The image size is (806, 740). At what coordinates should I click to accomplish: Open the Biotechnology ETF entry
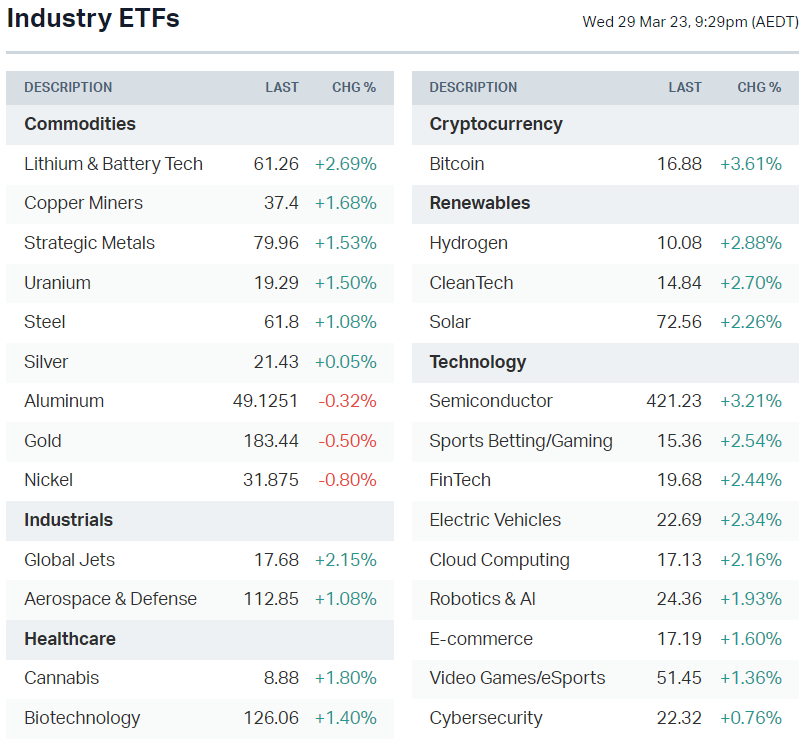click(x=82, y=718)
